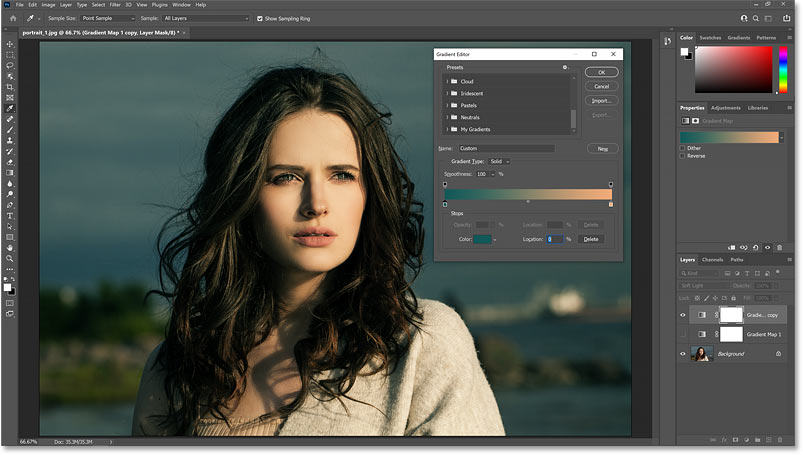Toggle Show Sampling Ring checkbox
Screen dimensions: 803x455
coord(260,18)
